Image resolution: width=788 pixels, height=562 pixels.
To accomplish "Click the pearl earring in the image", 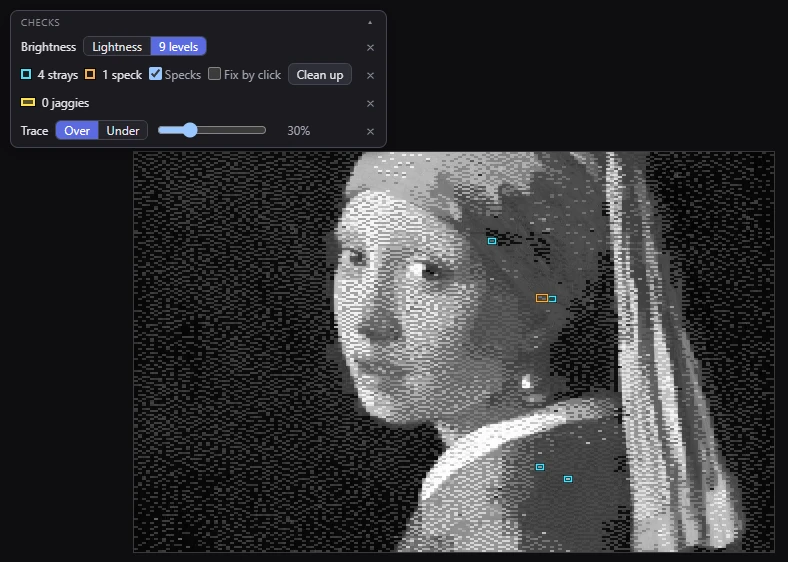I will point(526,382).
